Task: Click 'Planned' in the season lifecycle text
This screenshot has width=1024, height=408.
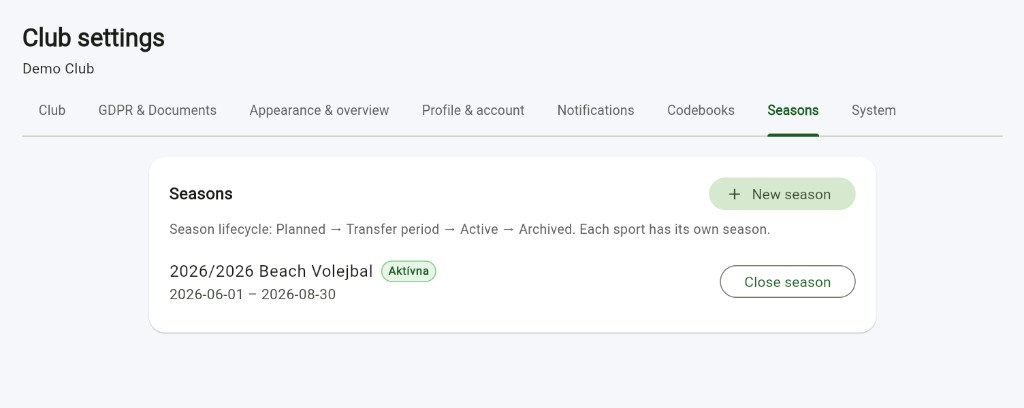Action: pyautogui.click(x=300, y=230)
